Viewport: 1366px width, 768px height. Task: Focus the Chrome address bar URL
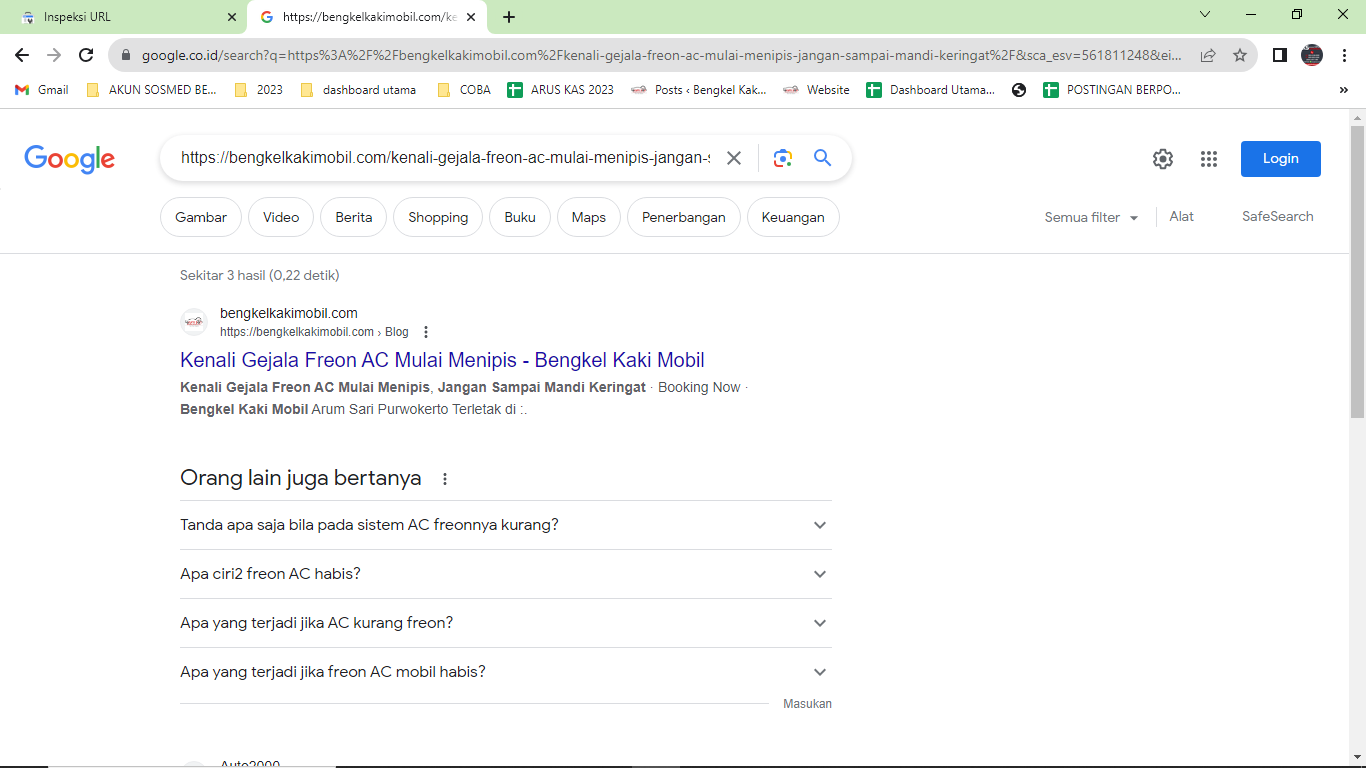[663, 56]
